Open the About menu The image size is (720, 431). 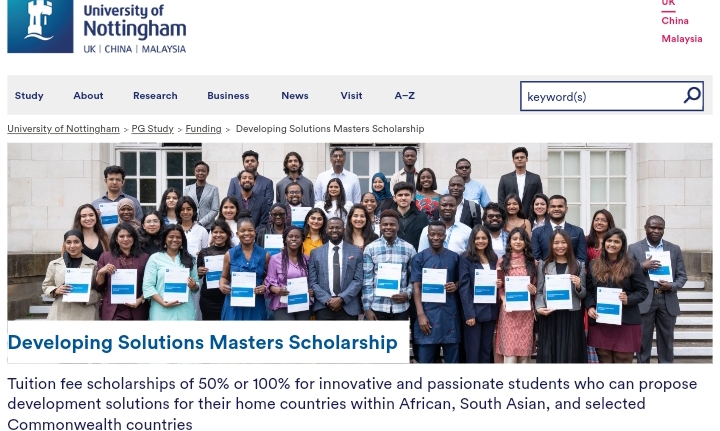88,96
